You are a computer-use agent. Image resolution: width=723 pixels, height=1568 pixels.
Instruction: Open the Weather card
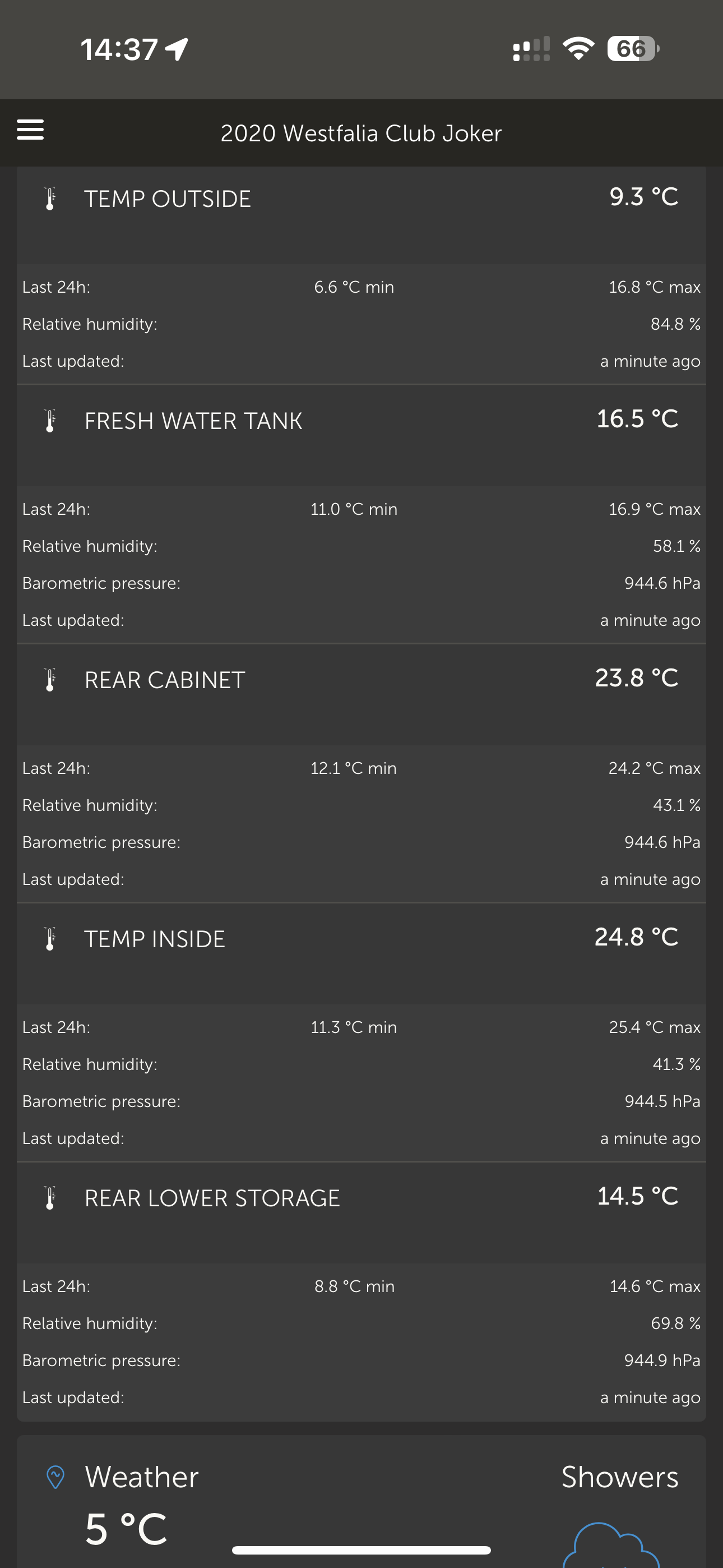[x=361, y=1502]
